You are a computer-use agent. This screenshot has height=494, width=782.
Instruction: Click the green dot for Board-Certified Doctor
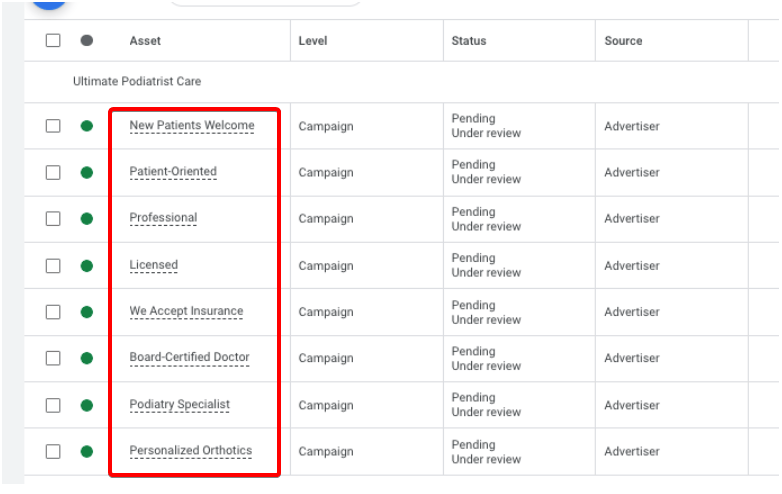coord(87,358)
